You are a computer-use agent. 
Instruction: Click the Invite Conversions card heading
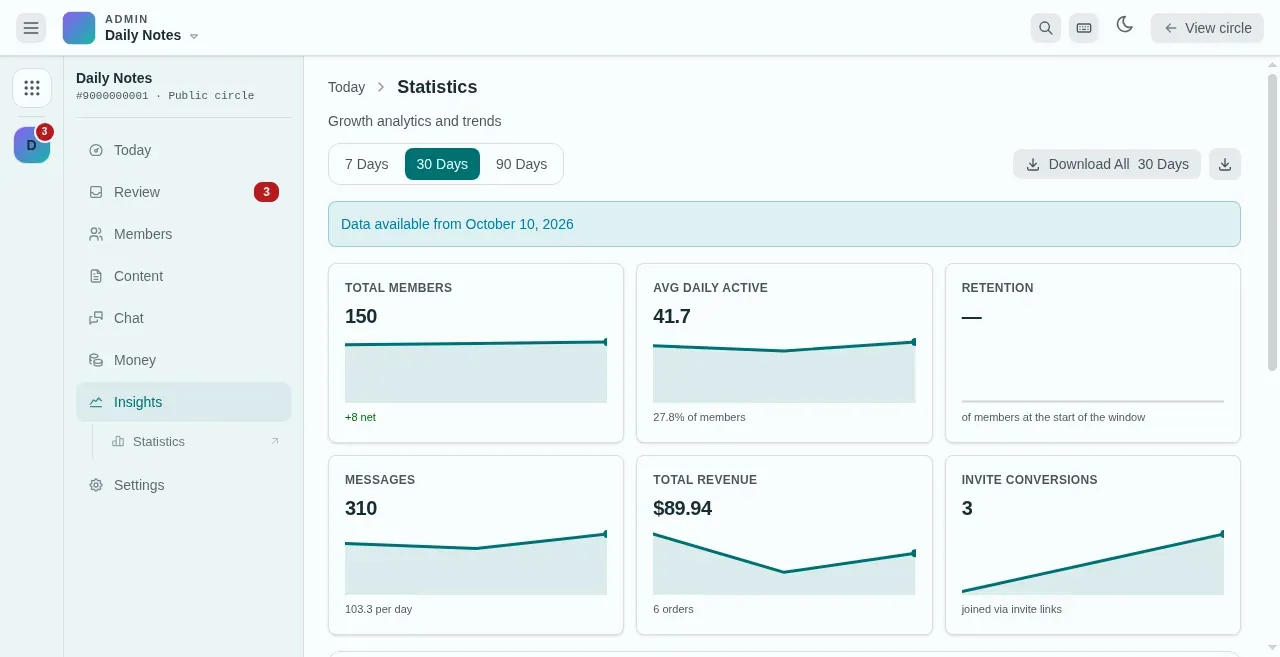[1029, 480]
